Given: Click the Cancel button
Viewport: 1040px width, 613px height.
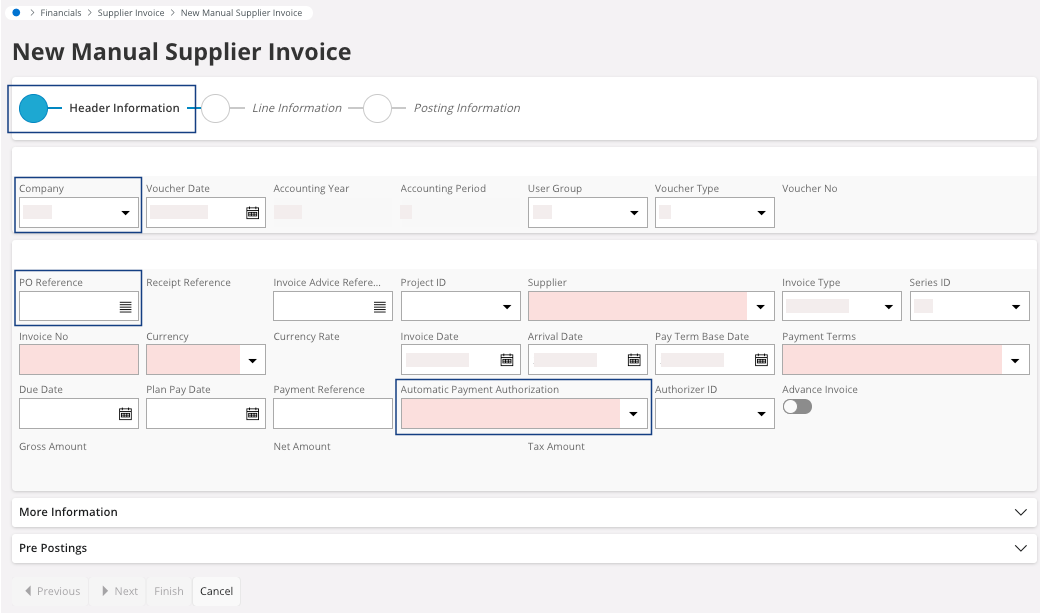Looking at the screenshot, I should point(216,591).
